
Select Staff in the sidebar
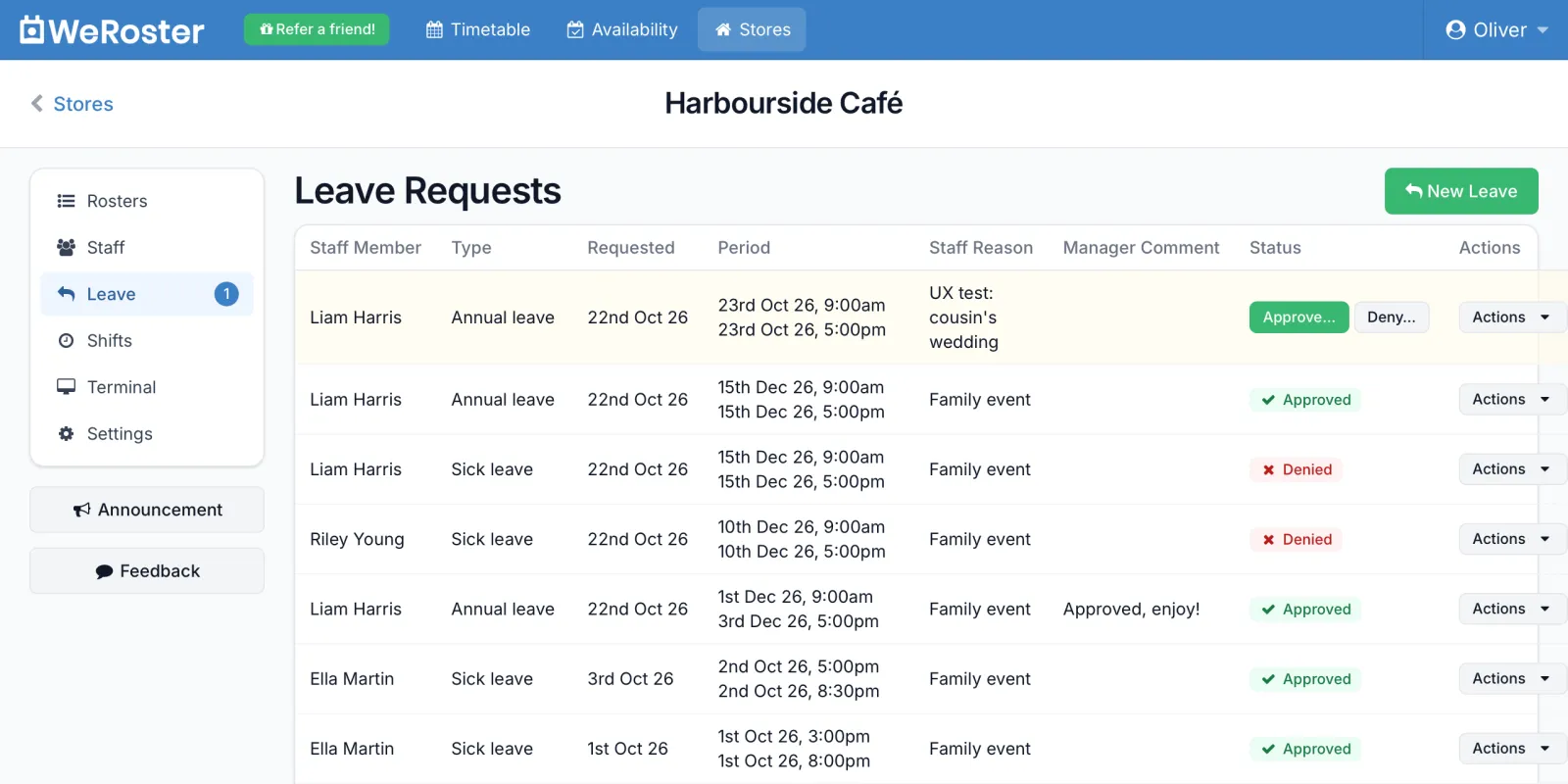147,247
